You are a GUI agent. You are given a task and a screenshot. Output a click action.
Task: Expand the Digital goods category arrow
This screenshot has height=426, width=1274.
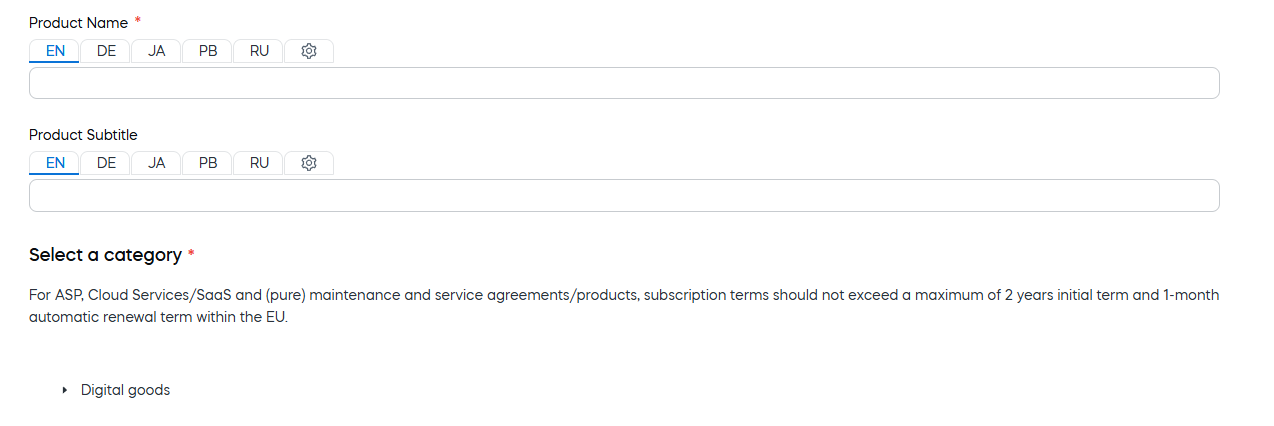tap(65, 390)
